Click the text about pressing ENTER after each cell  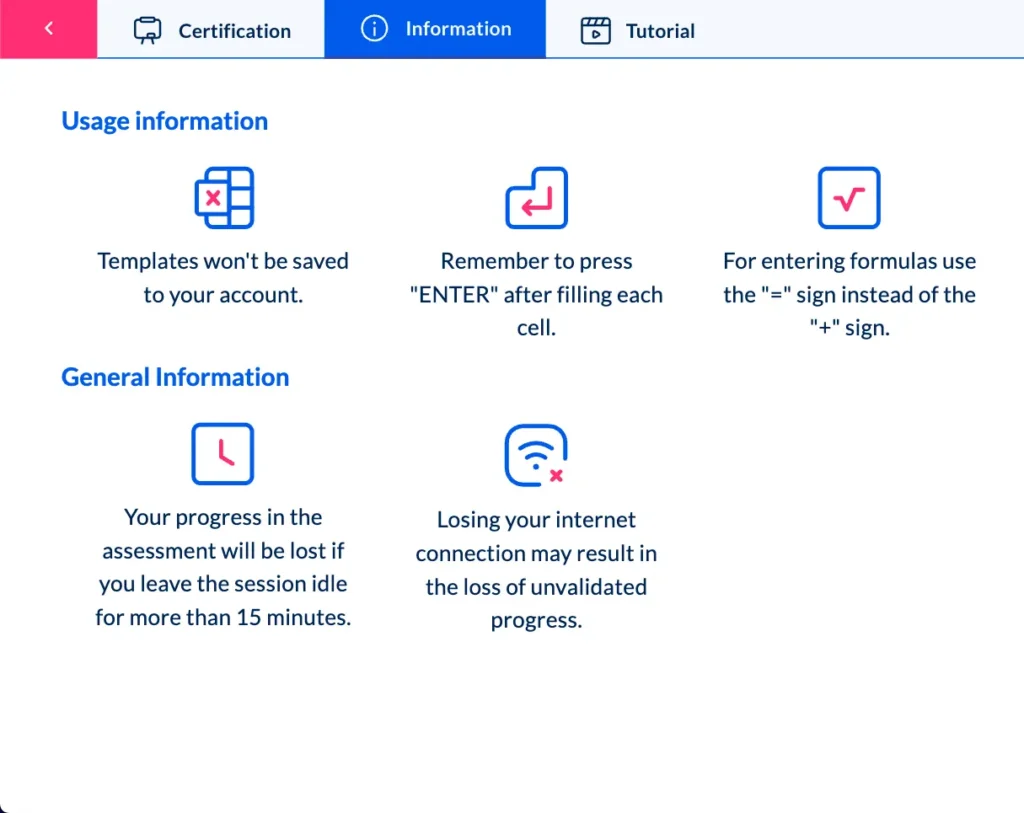(536, 294)
